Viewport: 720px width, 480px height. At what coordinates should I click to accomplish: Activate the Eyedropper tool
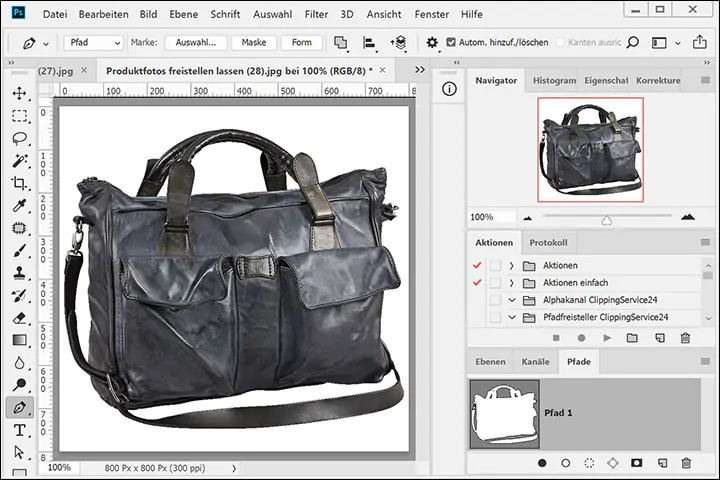pos(19,206)
